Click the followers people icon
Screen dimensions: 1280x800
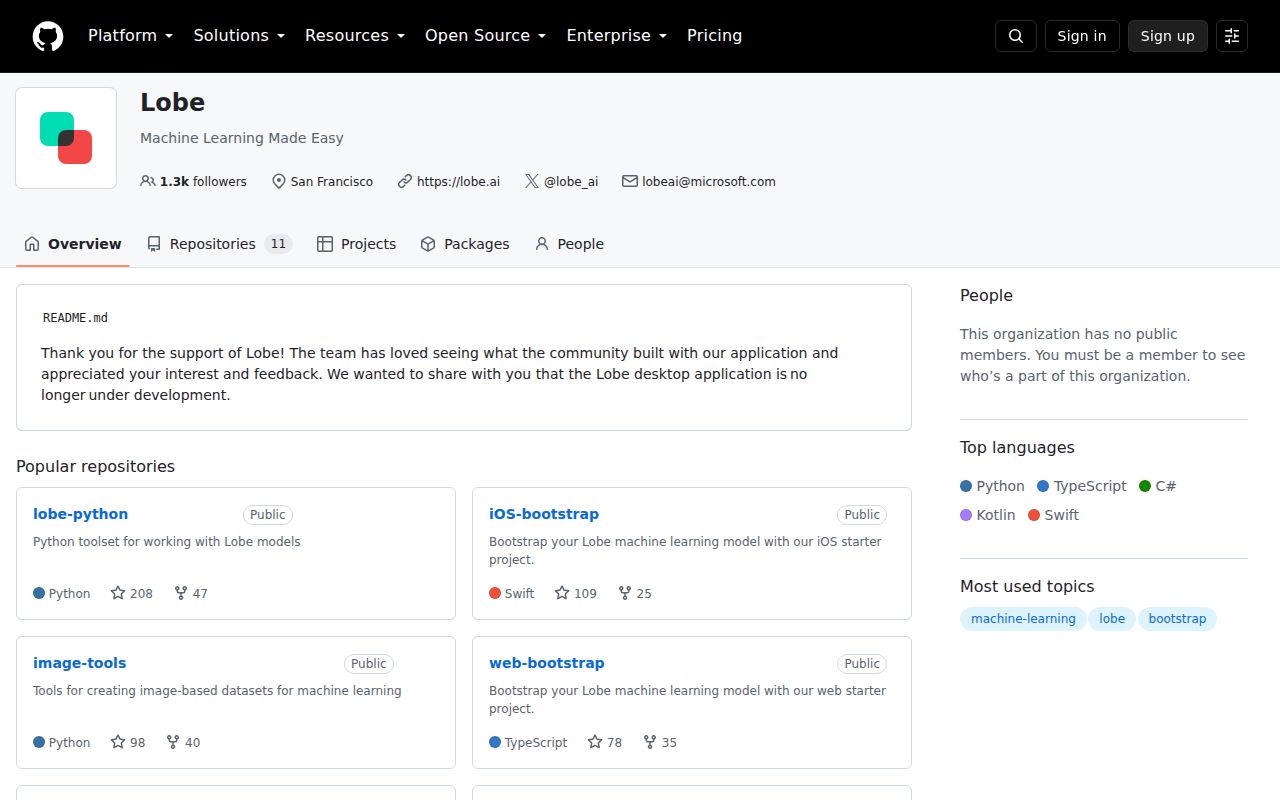tap(148, 181)
